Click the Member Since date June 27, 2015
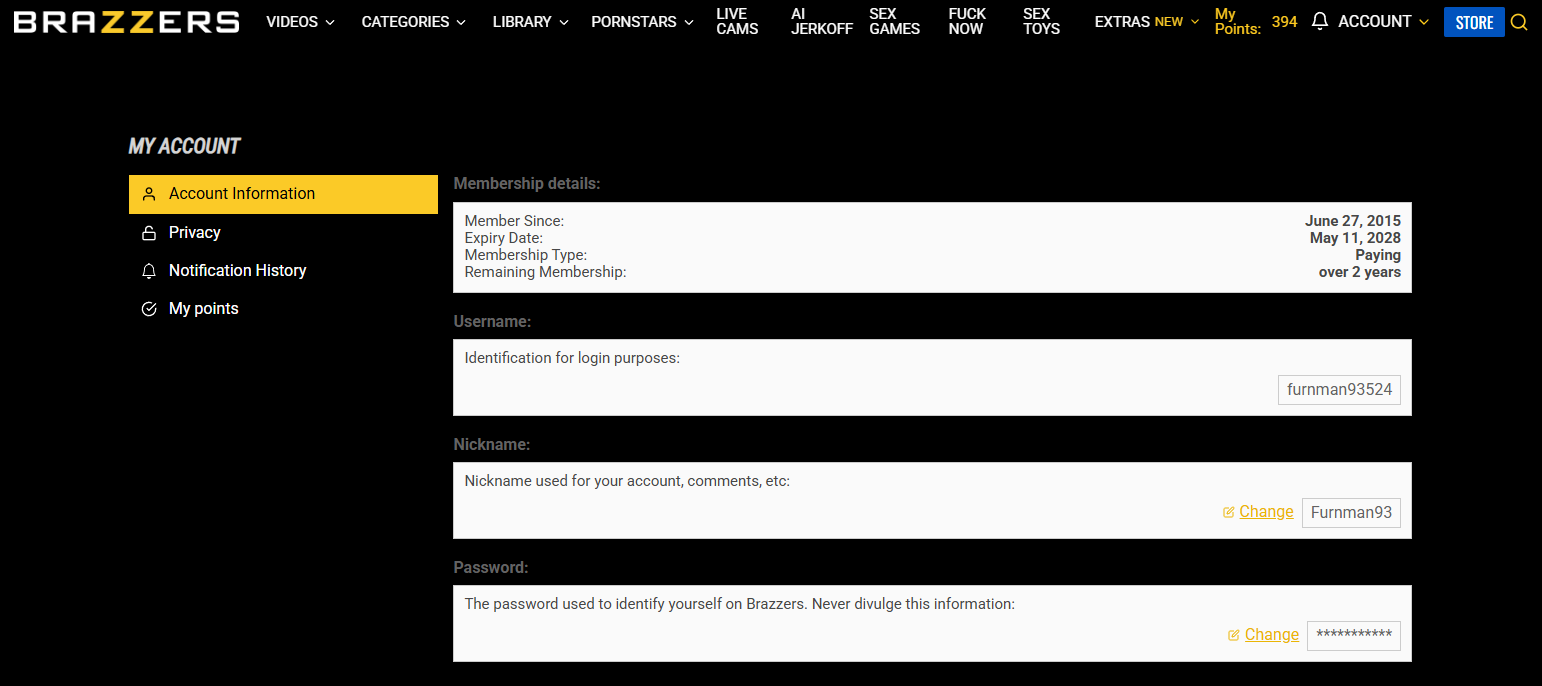 [1353, 221]
